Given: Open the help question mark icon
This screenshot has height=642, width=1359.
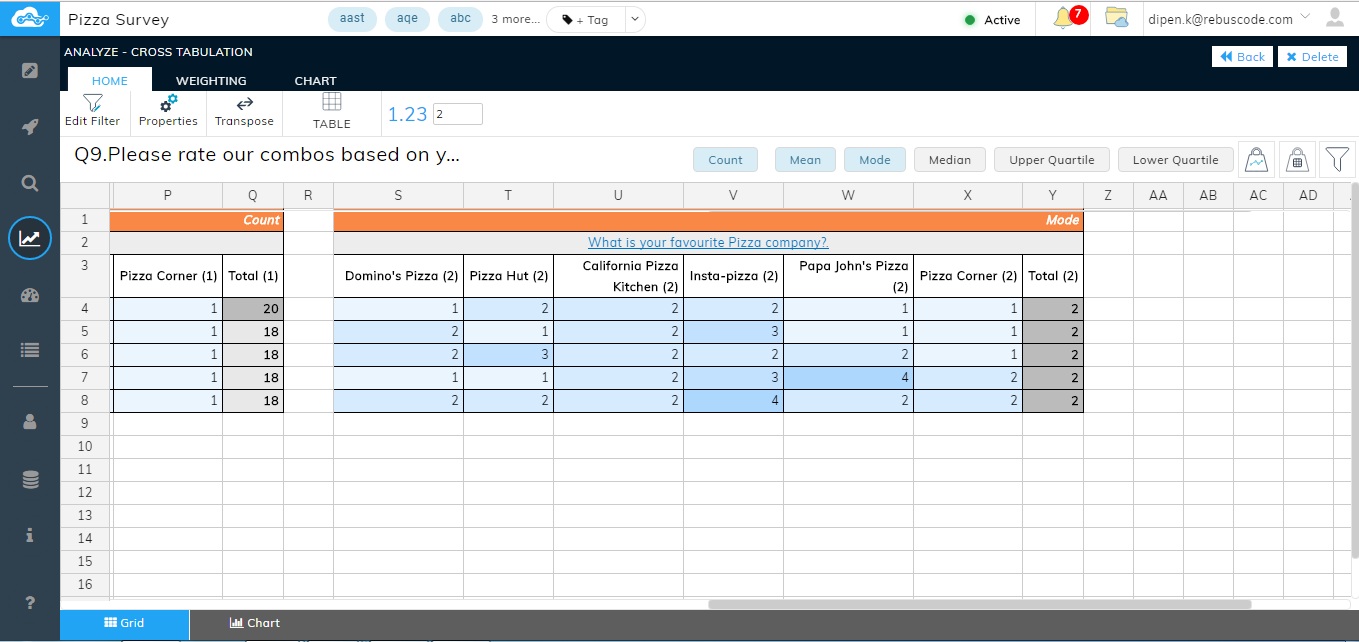Looking at the screenshot, I should tap(30, 602).
